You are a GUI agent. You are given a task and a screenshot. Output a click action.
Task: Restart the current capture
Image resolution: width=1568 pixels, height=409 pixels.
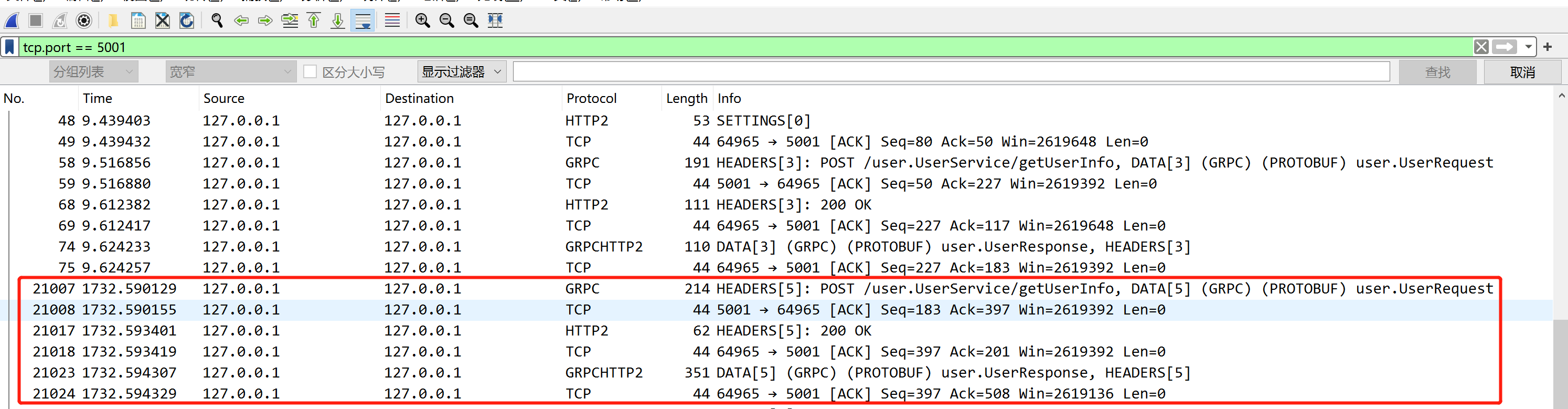click(60, 20)
